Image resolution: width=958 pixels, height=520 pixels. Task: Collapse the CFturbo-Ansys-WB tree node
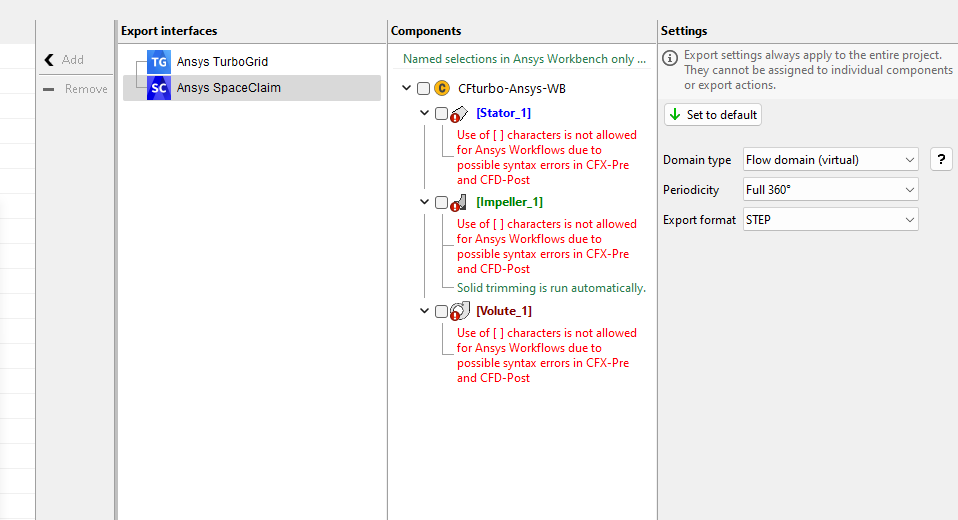pos(407,88)
